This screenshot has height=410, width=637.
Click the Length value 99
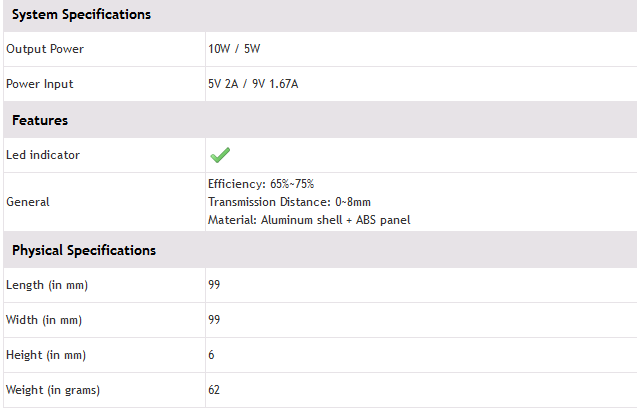coord(214,285)
